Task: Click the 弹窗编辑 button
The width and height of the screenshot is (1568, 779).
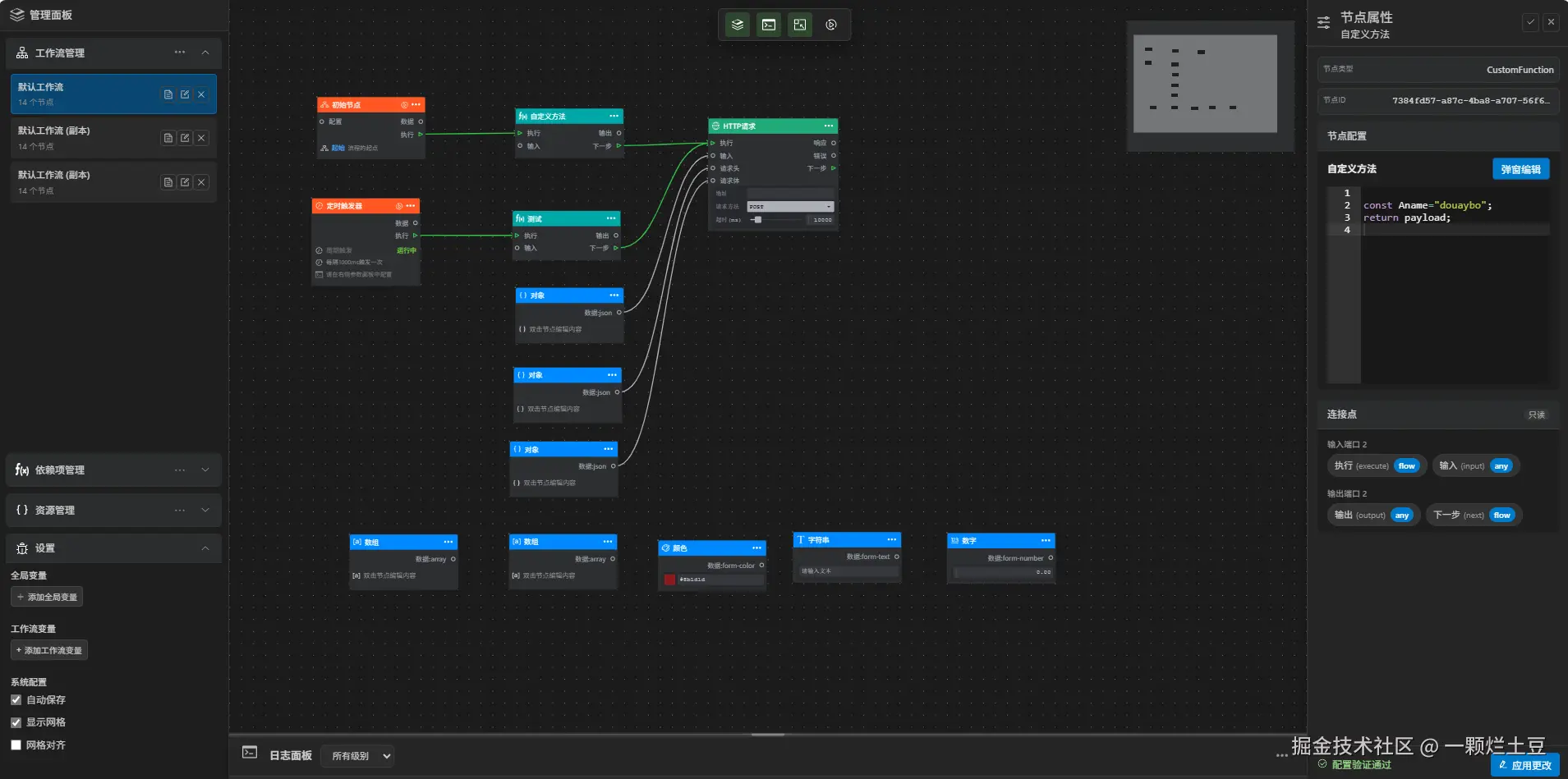Action: point(1520,169)
